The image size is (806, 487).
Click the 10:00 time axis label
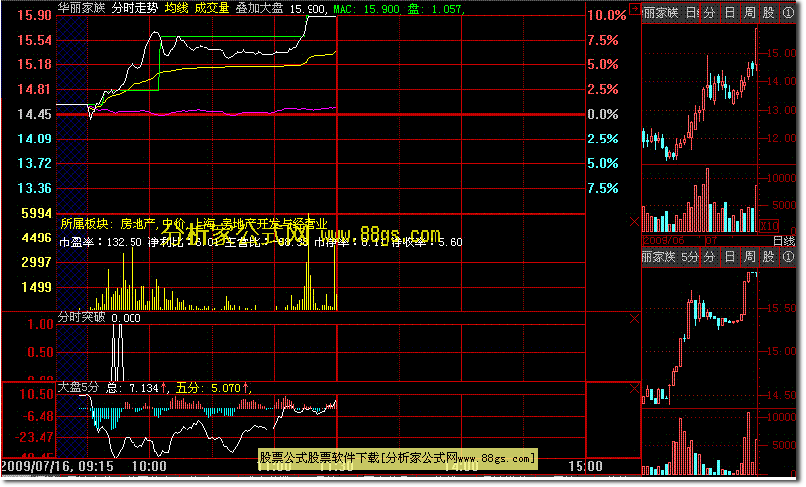[x=149, y=466]
